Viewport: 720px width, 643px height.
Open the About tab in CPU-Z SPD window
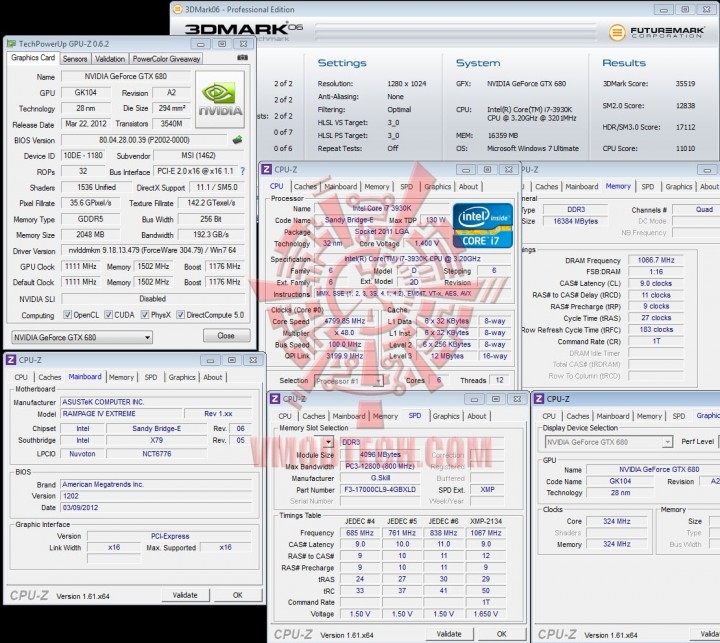(x=477, y=416)
